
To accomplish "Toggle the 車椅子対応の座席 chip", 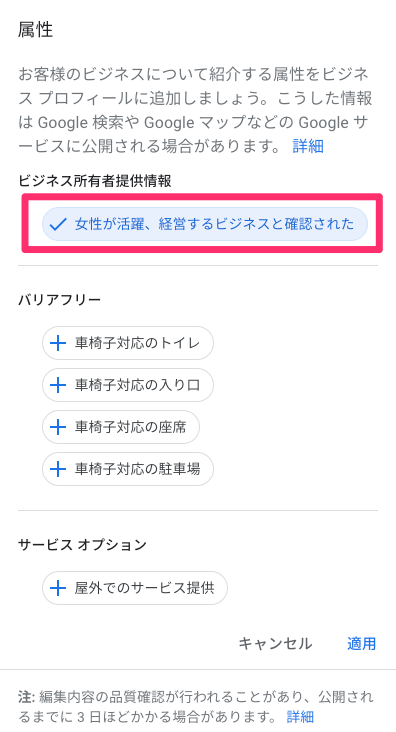I will [x=121, y=427].
